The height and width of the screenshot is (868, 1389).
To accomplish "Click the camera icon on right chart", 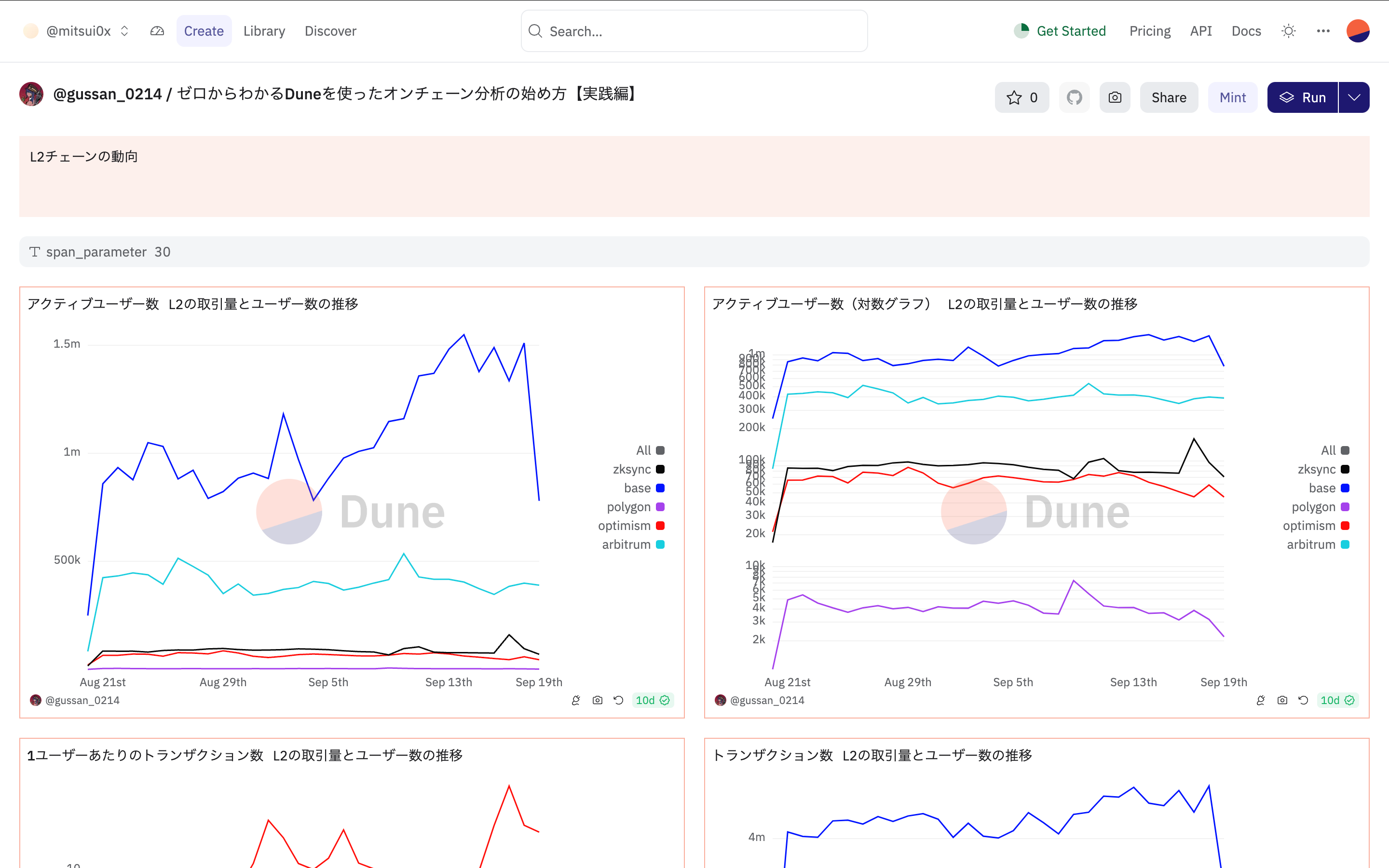I will (1281, 700).
